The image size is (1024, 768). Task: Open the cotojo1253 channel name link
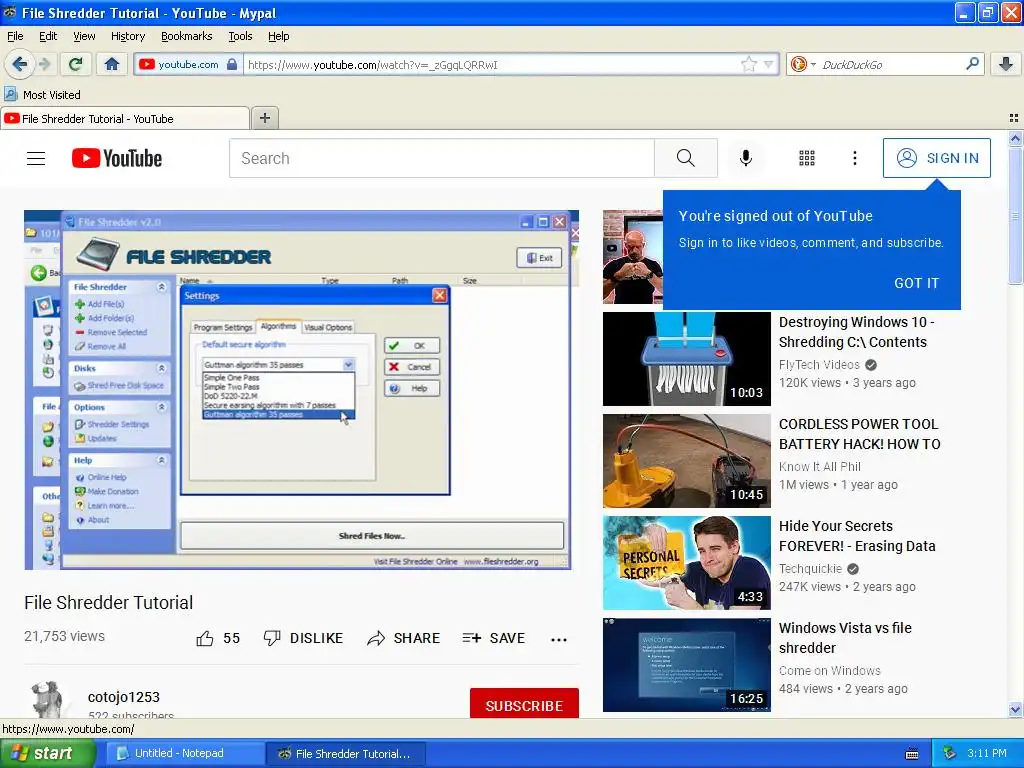(x=123, y=697)
